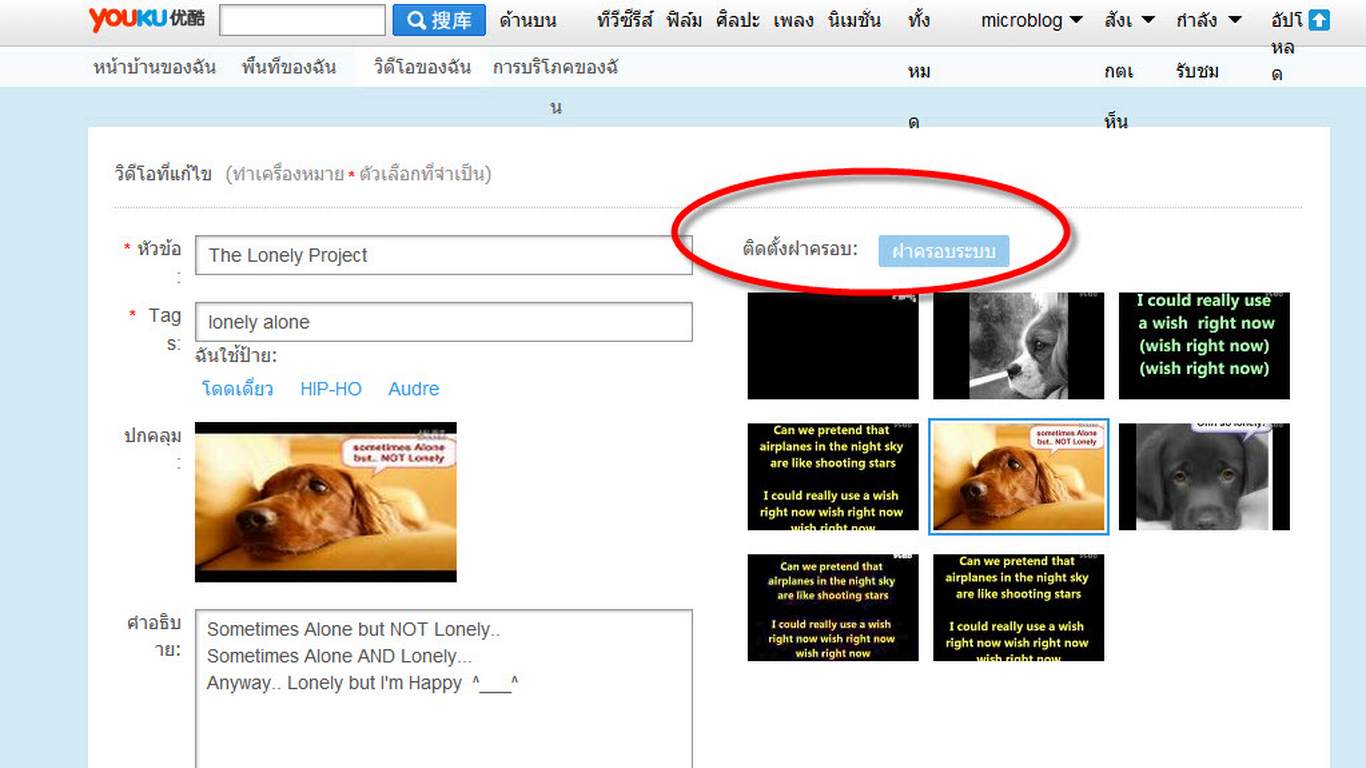The width and height of the screenshot is (1366, 768).
Task: Add the โดดเดี่ยว tag
Action: [x=237, y=389]
